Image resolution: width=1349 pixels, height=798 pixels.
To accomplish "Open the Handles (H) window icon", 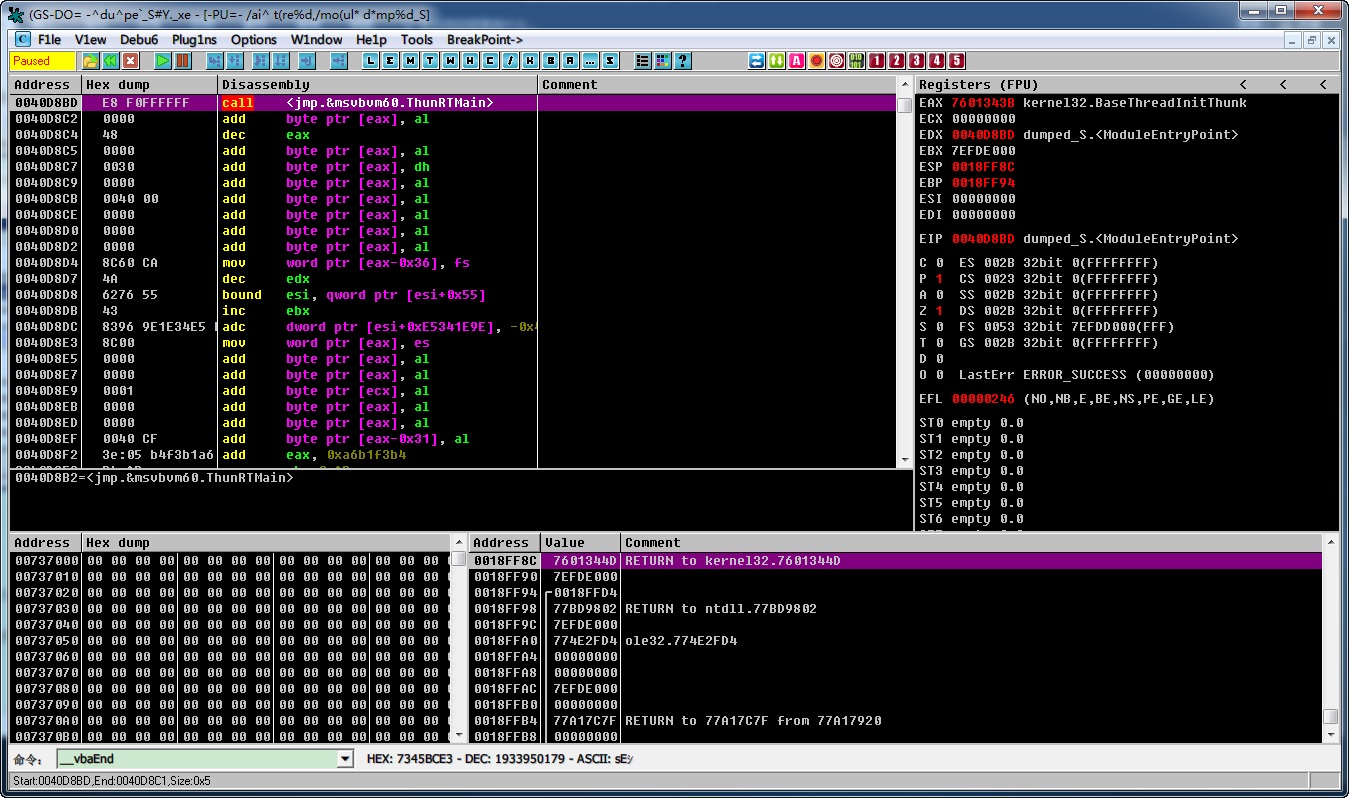I will [x=470, y=61].
